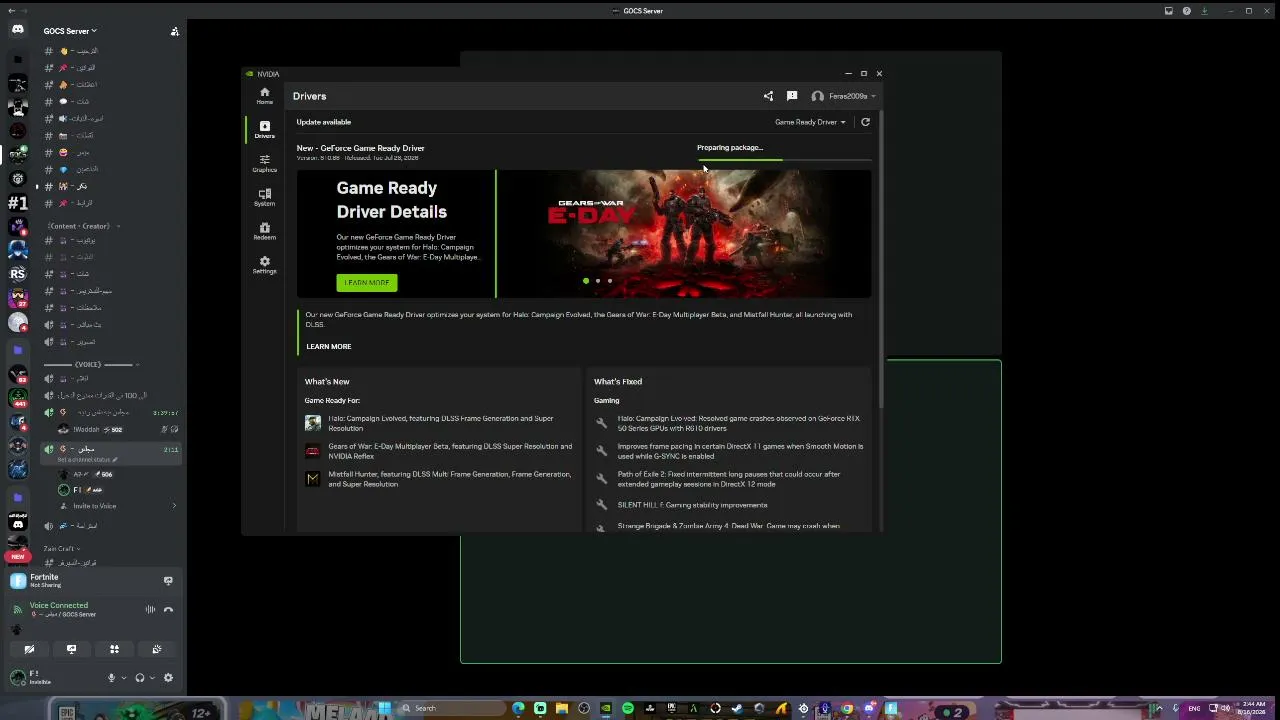The image size is (1280, 720).
Task: Open Discord User Settings gear
Action: click(168, 678)
